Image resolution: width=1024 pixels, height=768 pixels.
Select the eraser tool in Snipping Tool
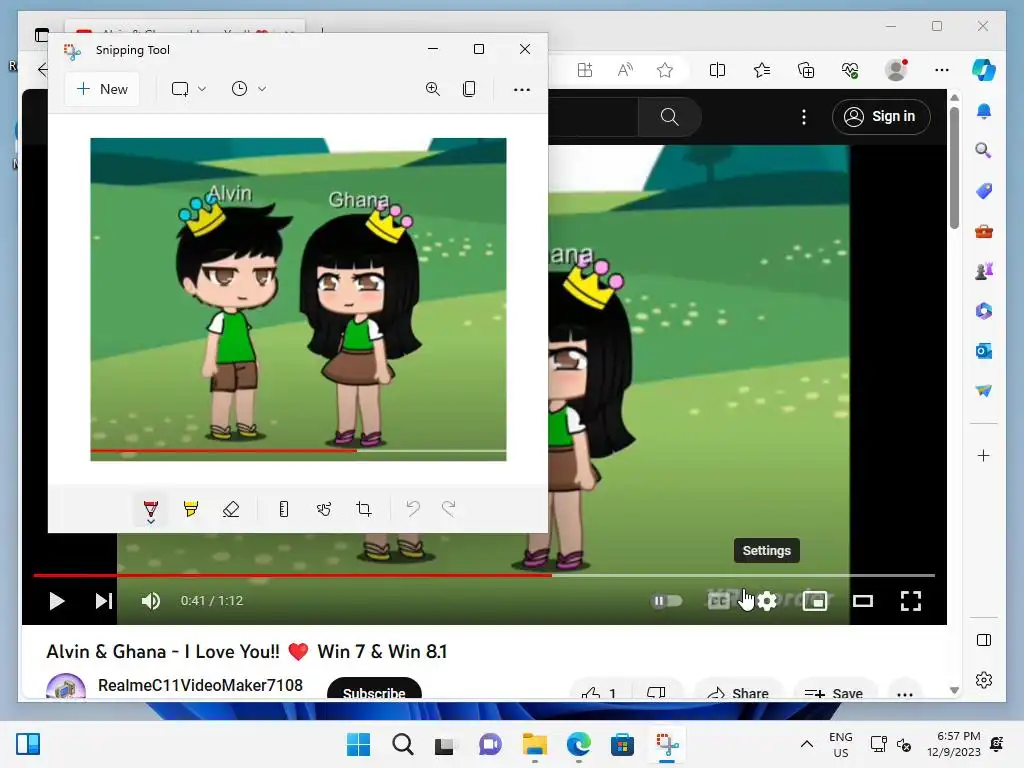point(231,509)
